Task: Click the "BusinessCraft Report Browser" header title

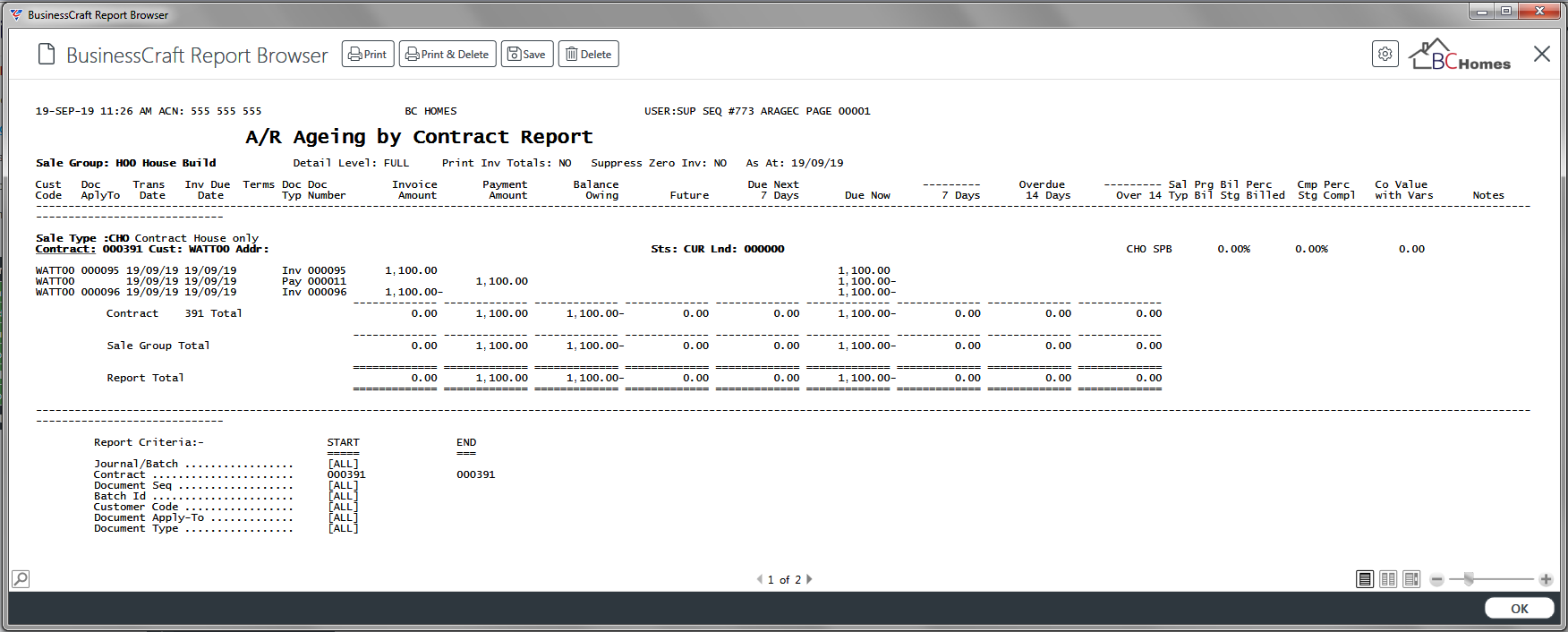Action: pyautogui.click(x=197, y=56)
